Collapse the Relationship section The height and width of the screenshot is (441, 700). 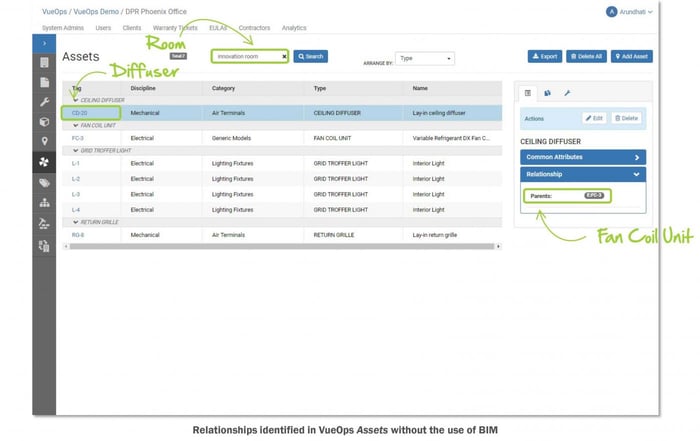pyautogui.click(x=583, y=174)
